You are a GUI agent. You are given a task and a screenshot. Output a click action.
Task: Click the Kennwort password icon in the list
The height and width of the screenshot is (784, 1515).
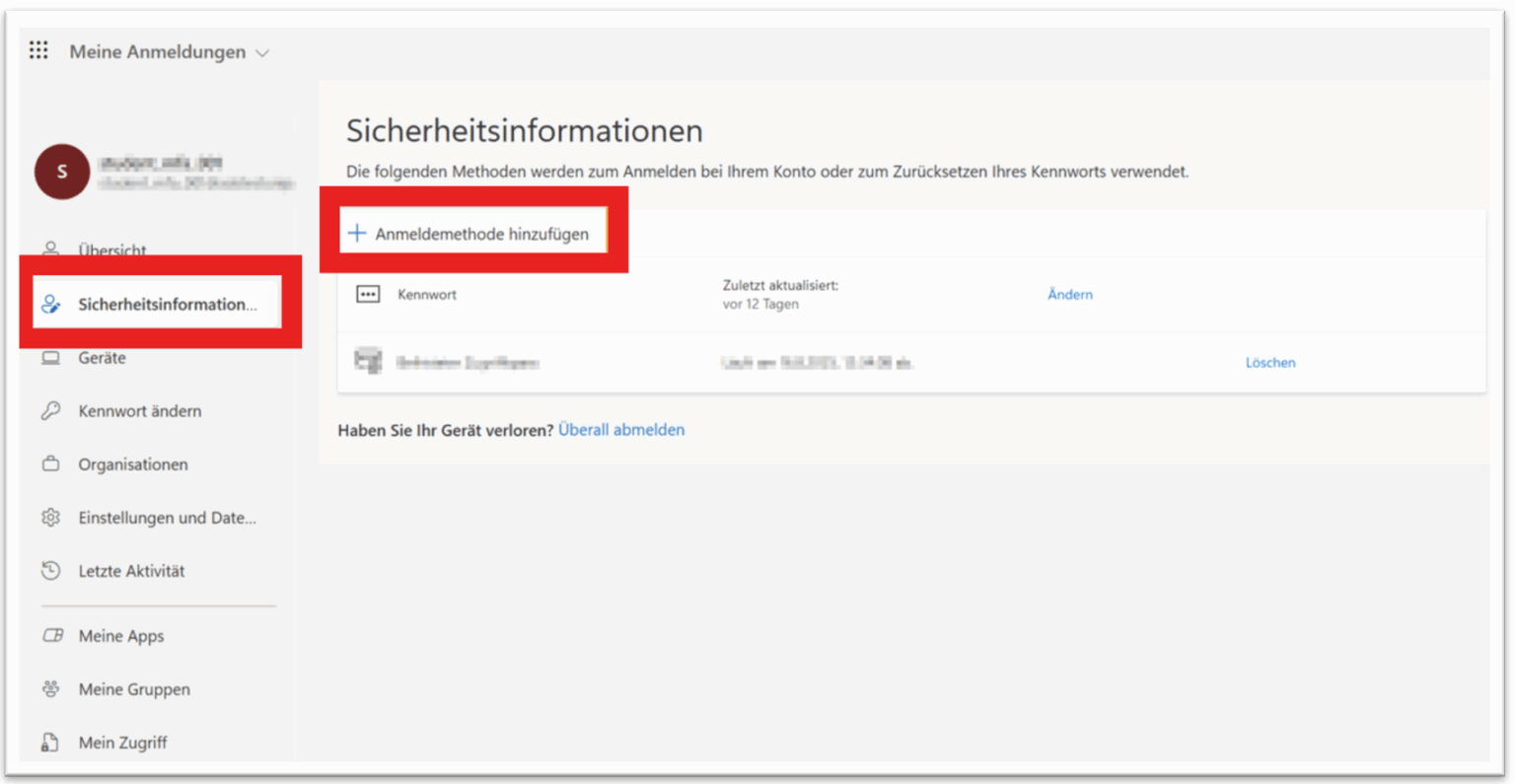367,293
